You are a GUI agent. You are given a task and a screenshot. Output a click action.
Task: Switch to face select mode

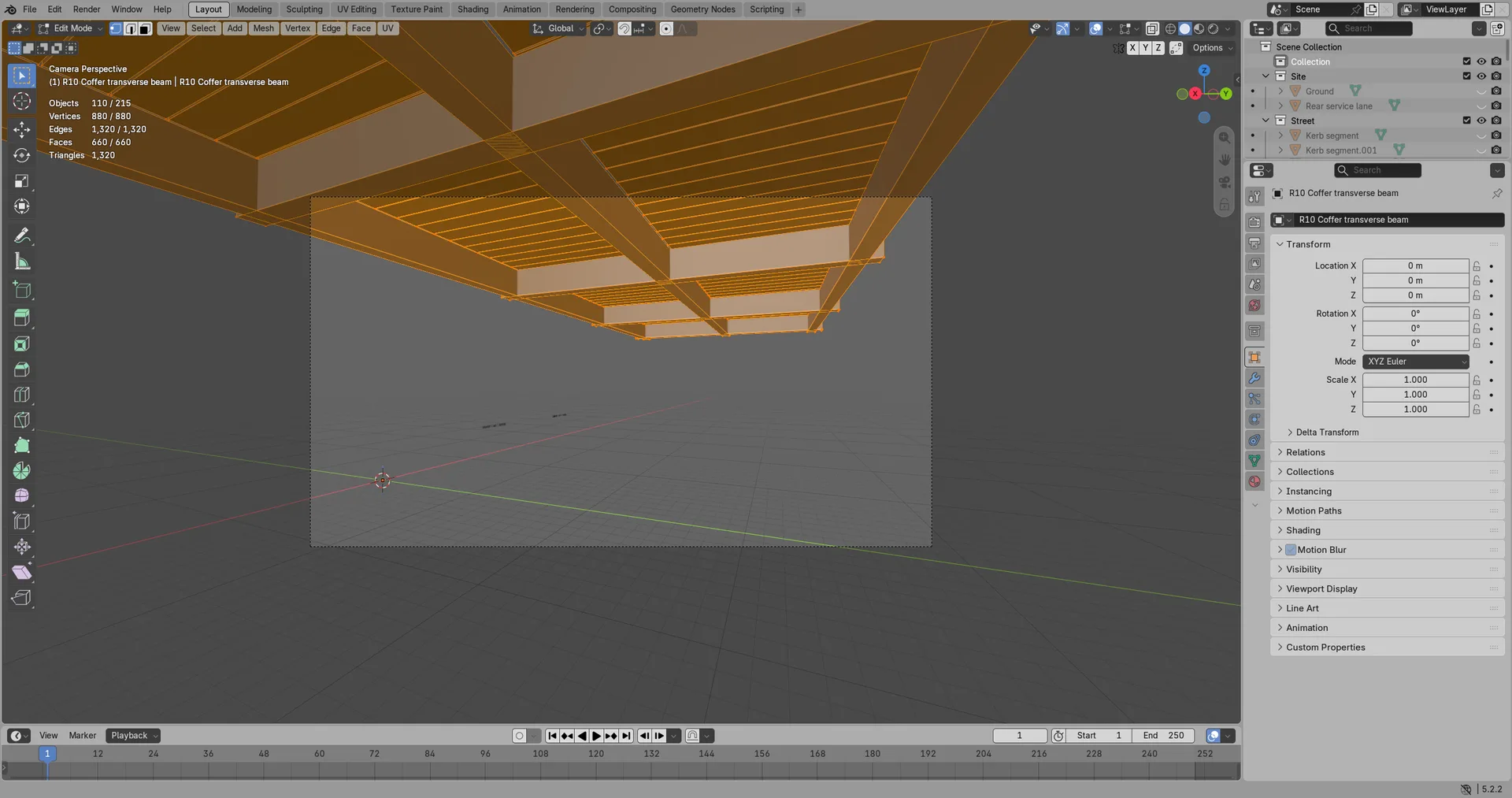coord(145,28)
